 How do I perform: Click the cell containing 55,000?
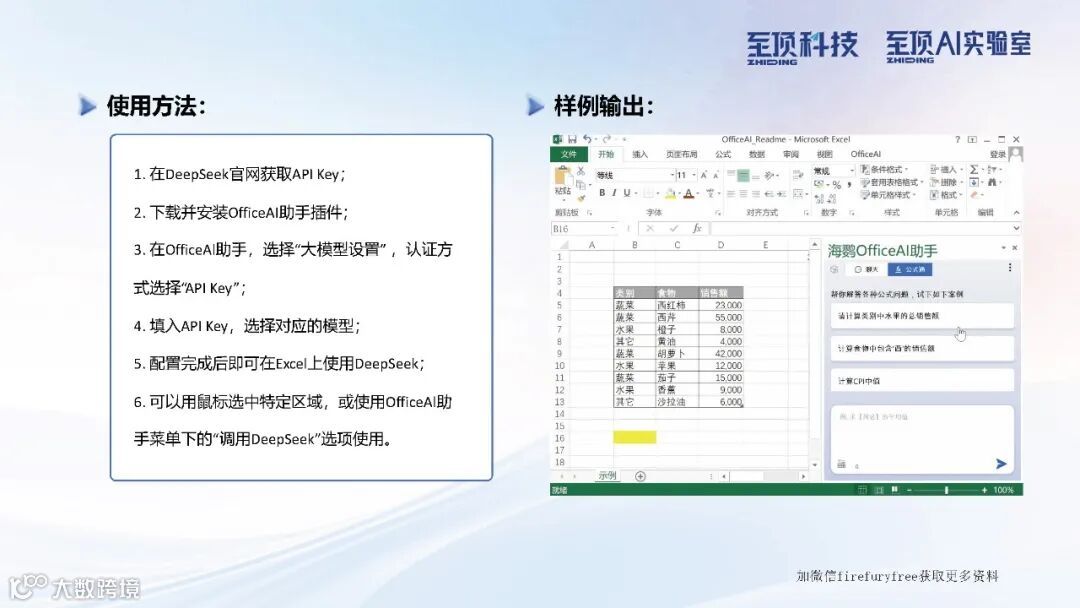click(x=720, y=317)
